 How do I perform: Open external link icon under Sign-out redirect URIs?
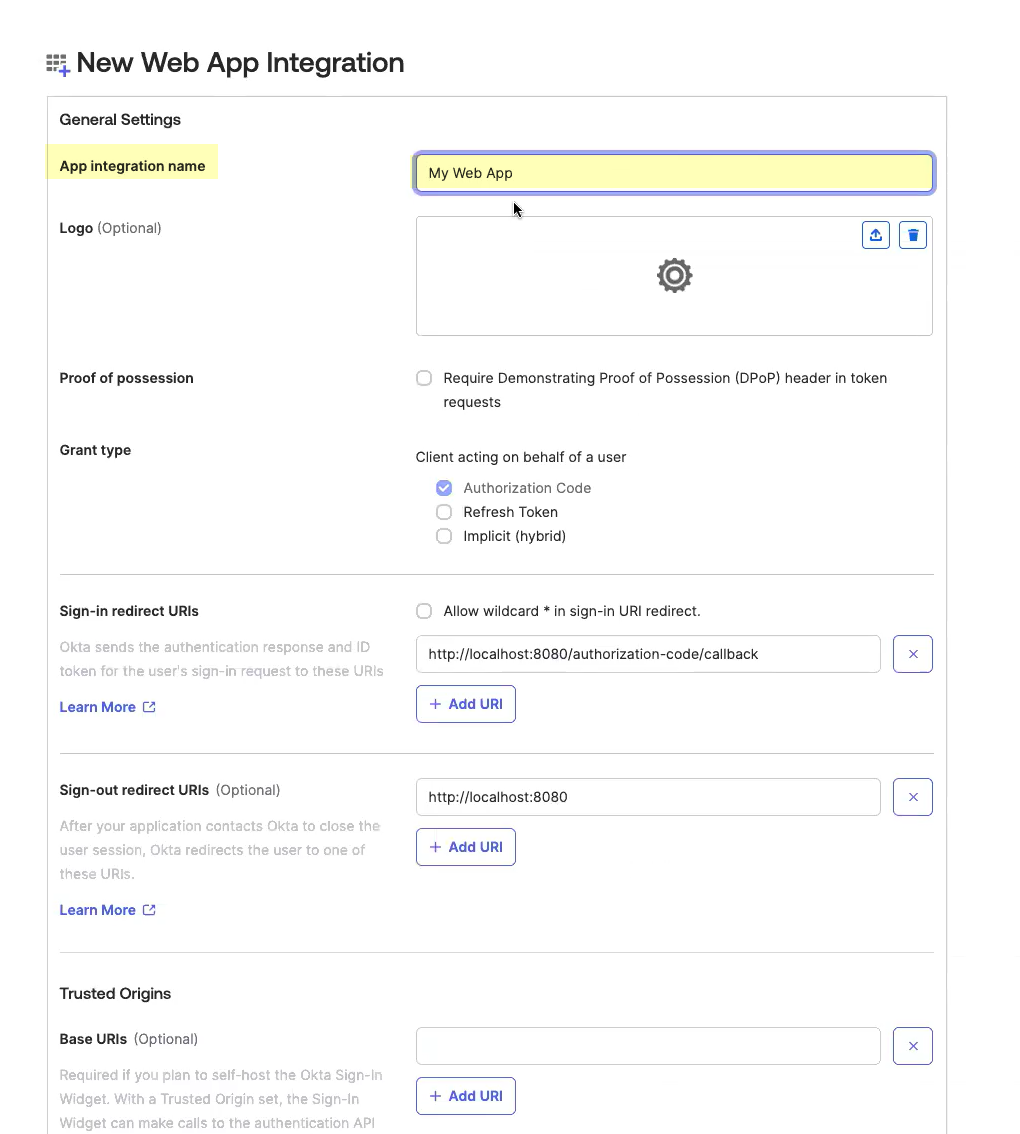click(x=149, y=910)
